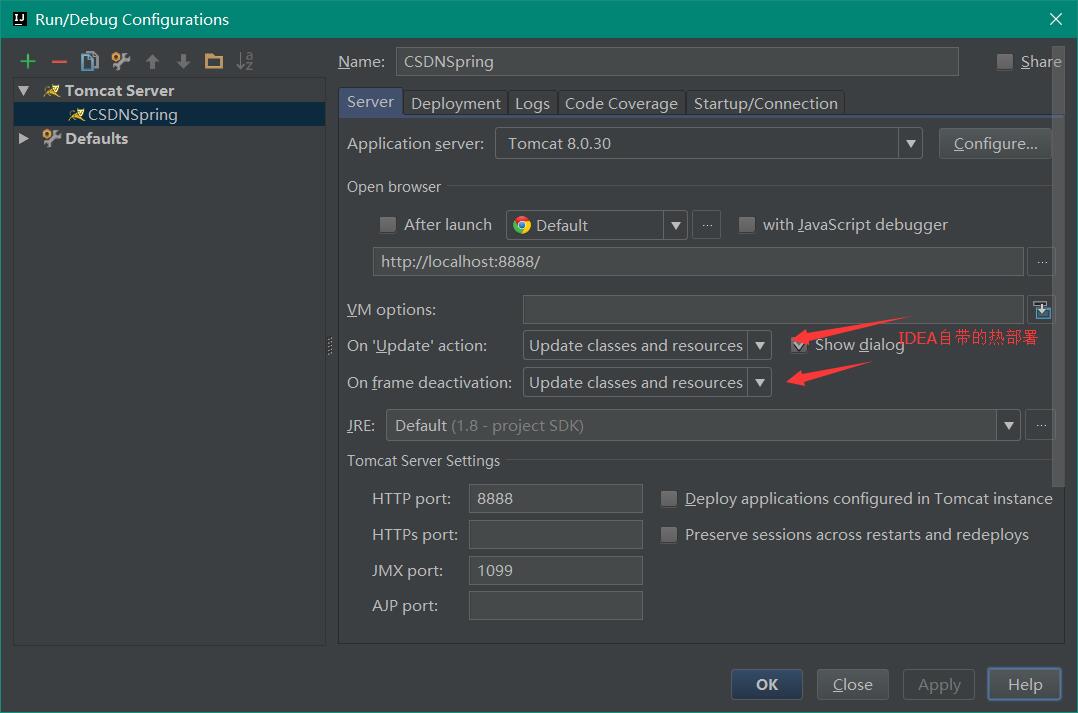Expand the Defaults tree node

(24, 138)
